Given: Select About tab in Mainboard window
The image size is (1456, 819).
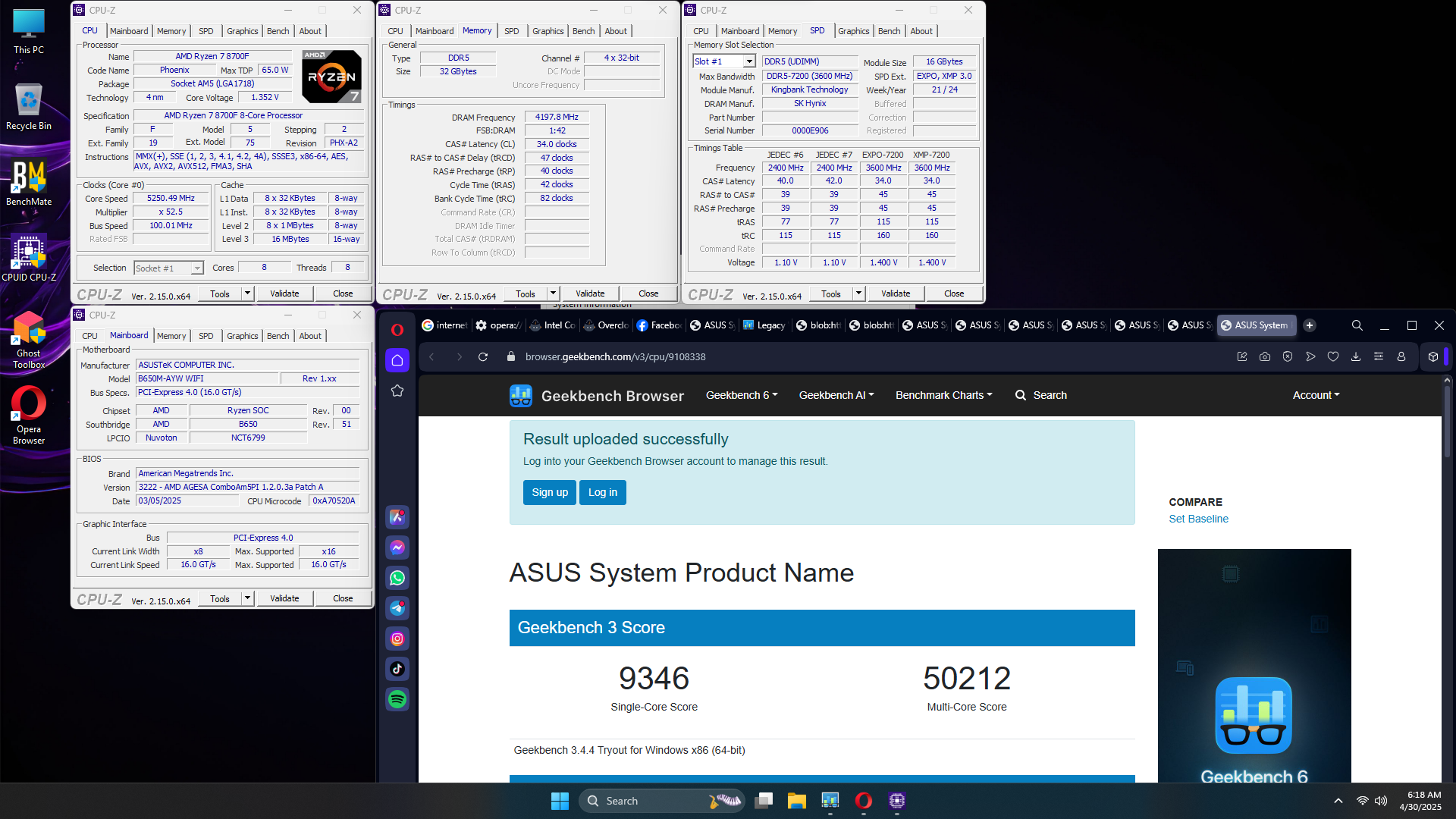Looking at the screenshot, I should pos(310,336).
